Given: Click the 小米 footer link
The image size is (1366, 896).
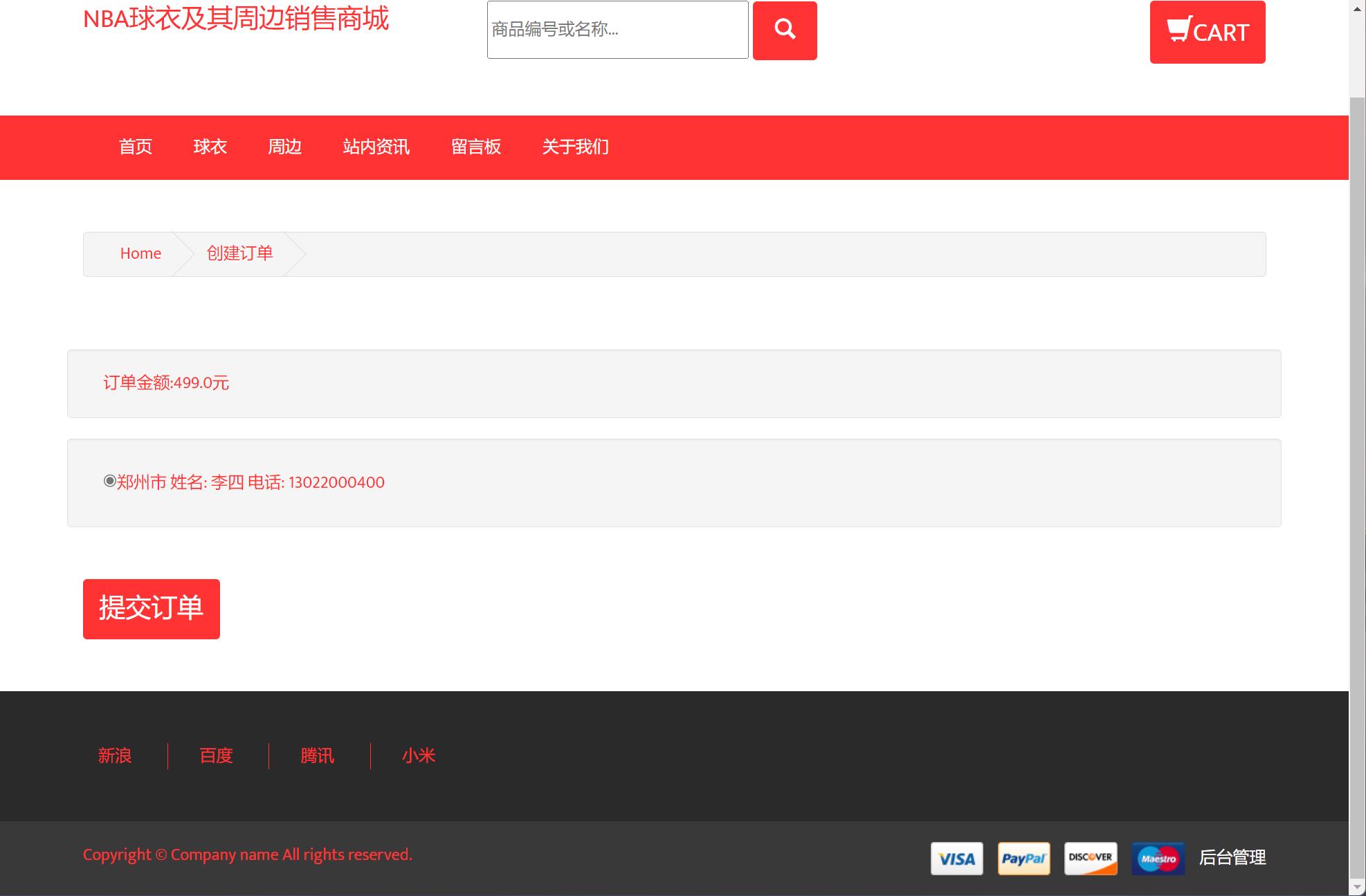Looking at the screenshot, I should tap(419, 756).
